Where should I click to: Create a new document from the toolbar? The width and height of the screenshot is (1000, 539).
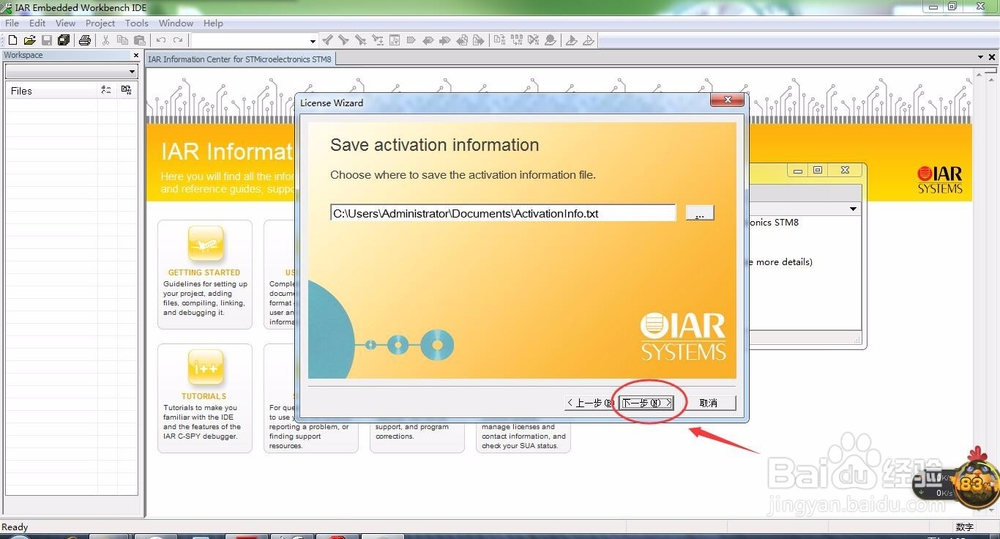[x=13, y=40]
